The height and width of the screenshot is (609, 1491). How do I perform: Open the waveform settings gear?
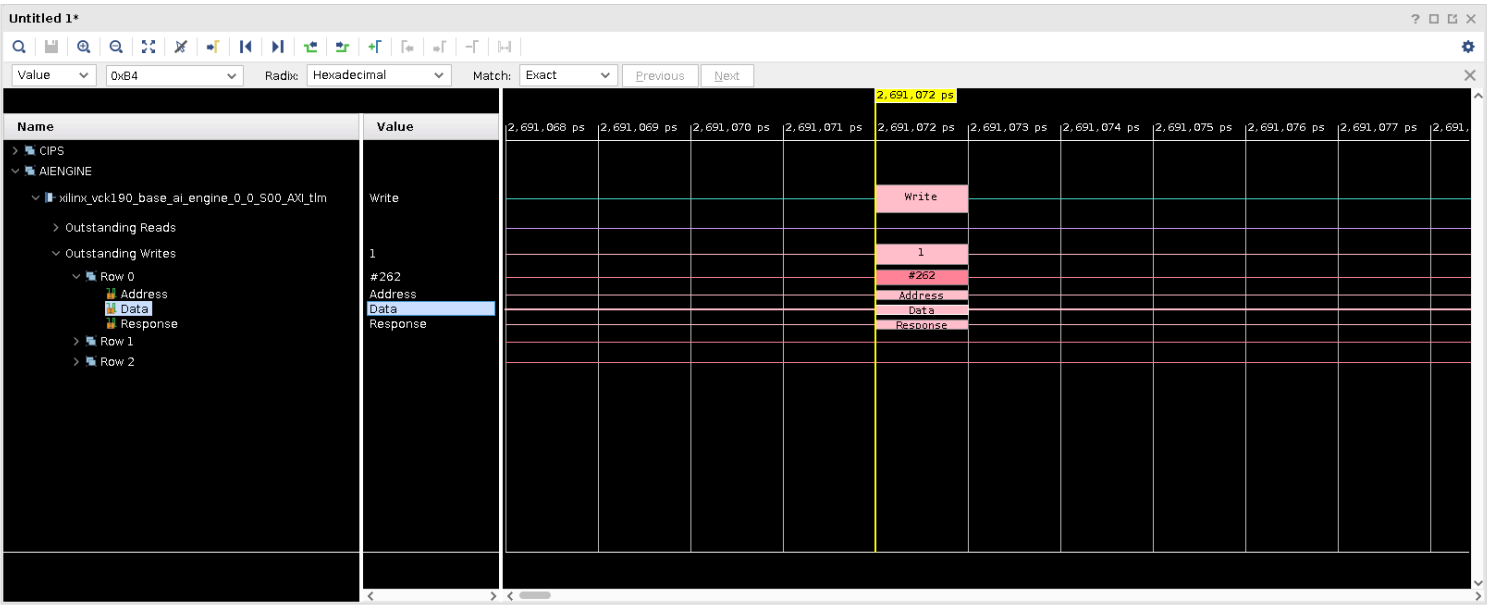[1469, 46]
